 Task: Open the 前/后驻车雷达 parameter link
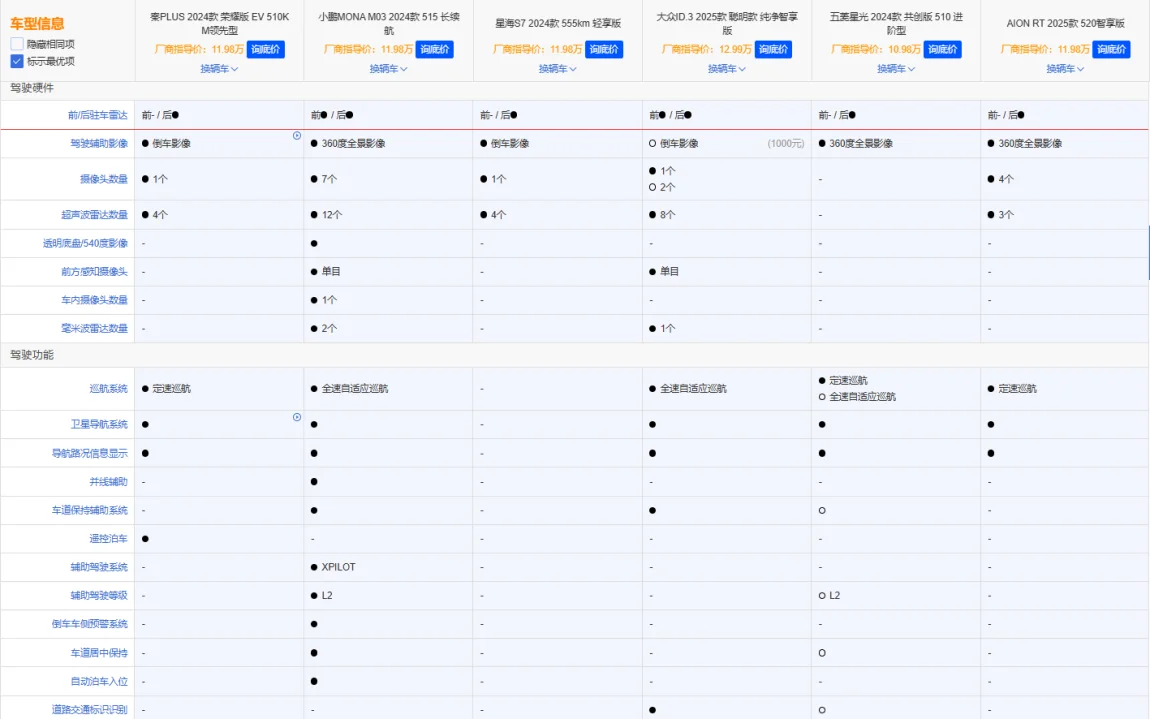pos(98,116)
